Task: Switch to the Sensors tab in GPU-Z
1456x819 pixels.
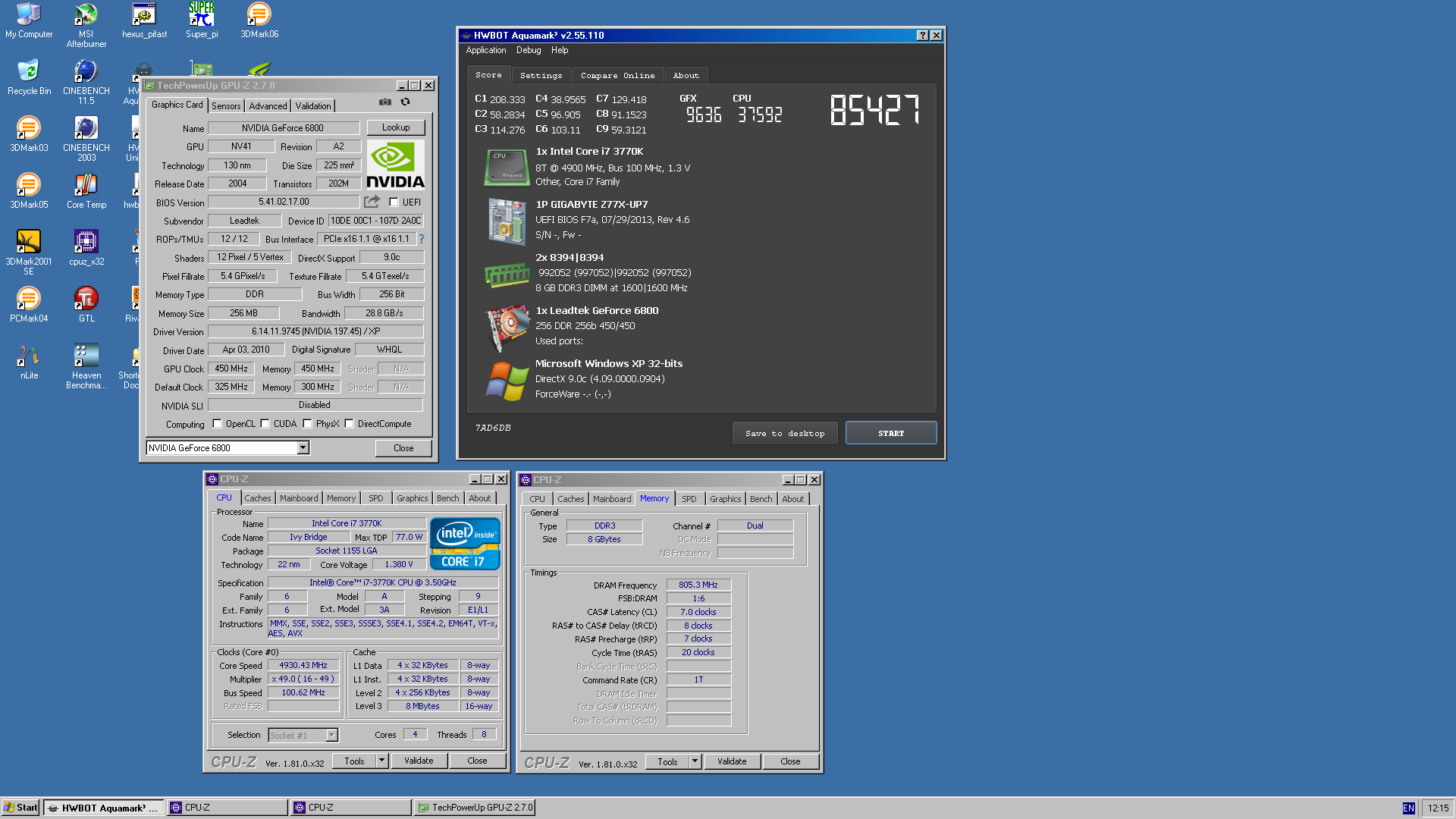Action: [226, 106]
